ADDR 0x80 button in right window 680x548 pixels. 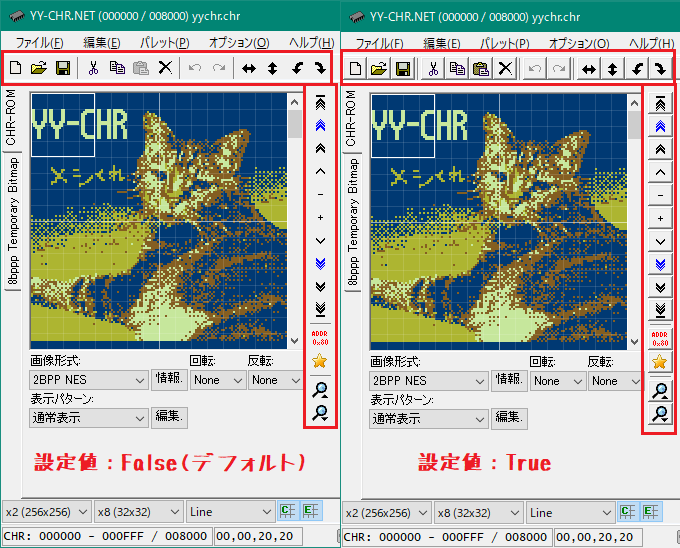click(660, 339)
